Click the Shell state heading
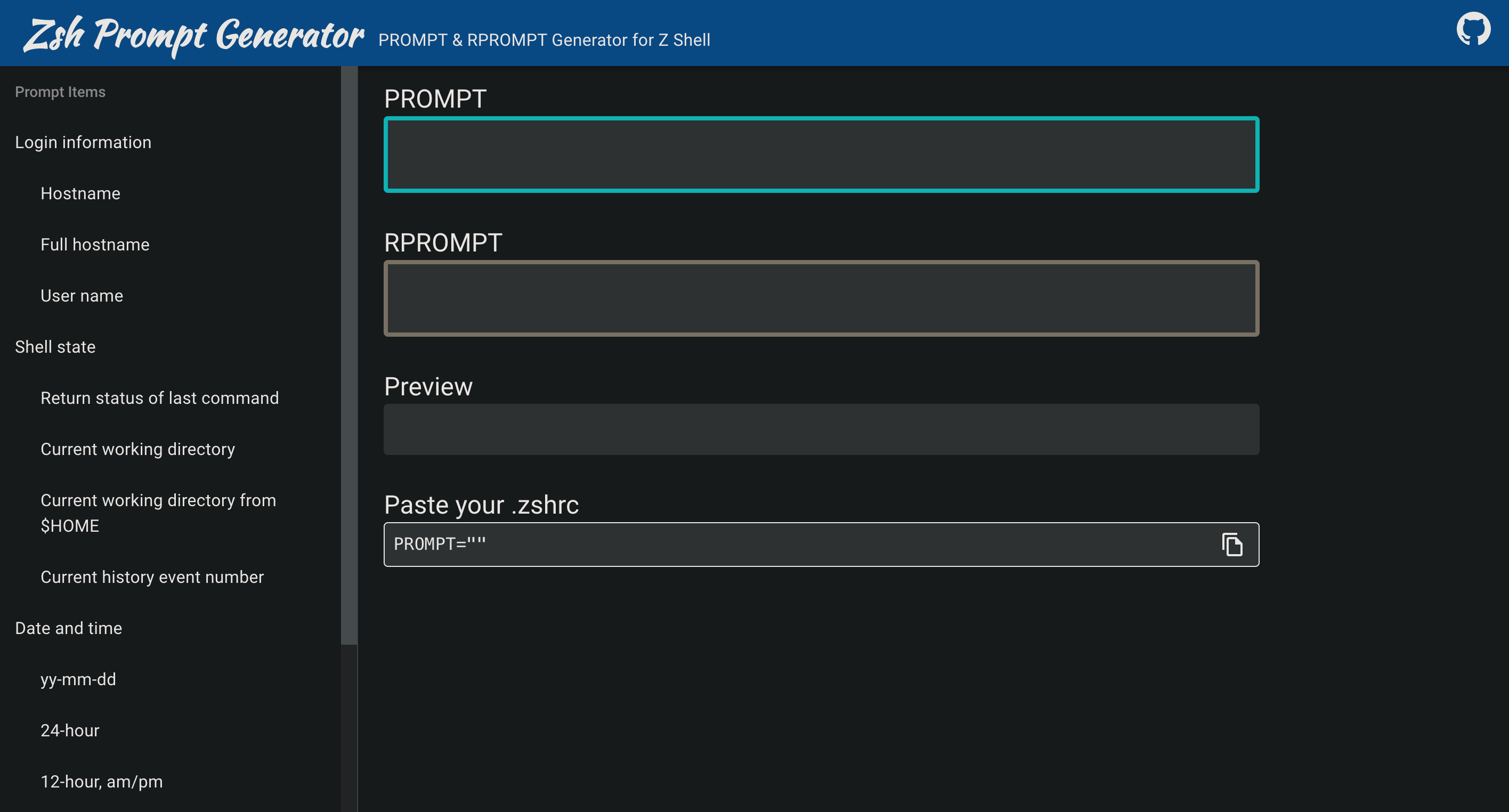1509x812 pixels. coord(55,347)
